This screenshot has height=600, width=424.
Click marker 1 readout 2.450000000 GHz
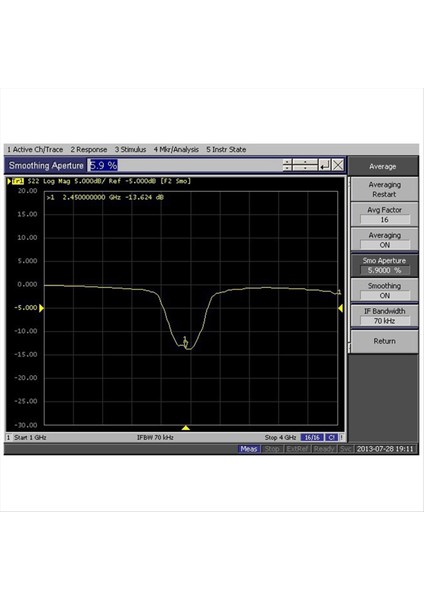pyautogui.click(x=105, y=197)
